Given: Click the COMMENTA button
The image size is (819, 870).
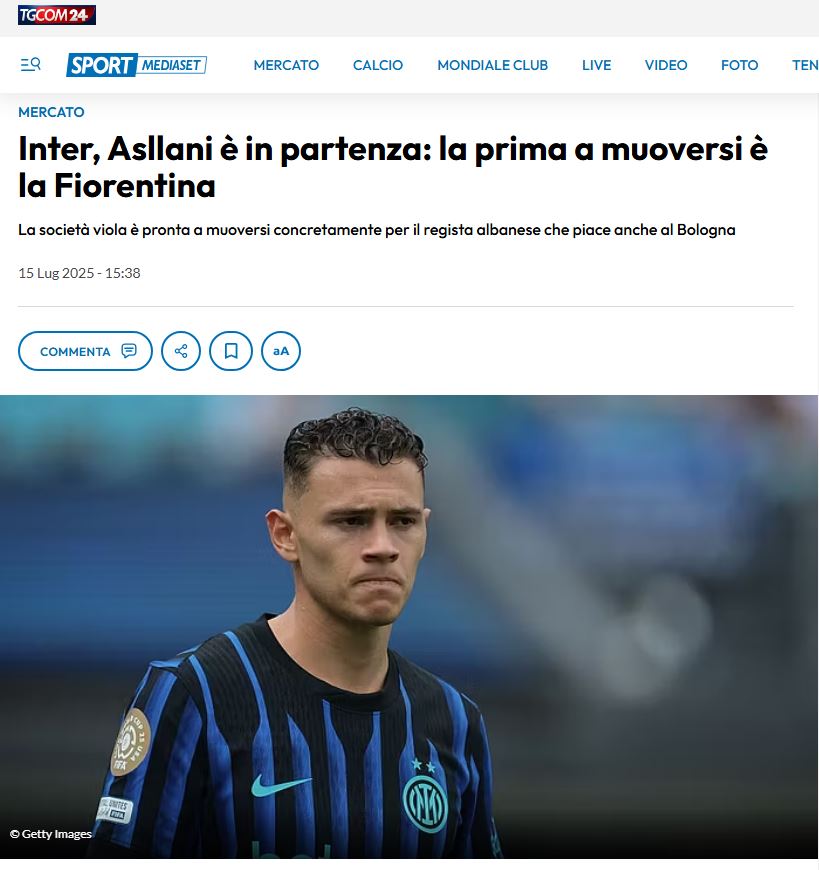Looking at the screenshot, I should point(85,351).
